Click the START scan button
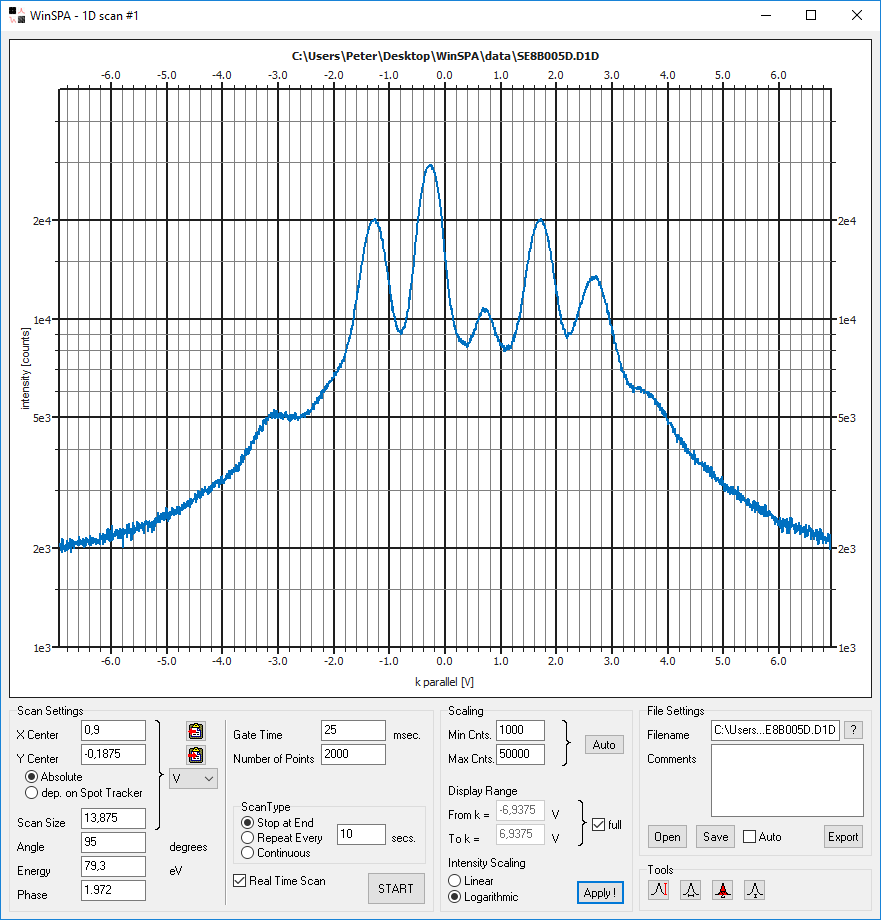Image resolution: width=881 pixels, height=920 pixels. (396, 888)
